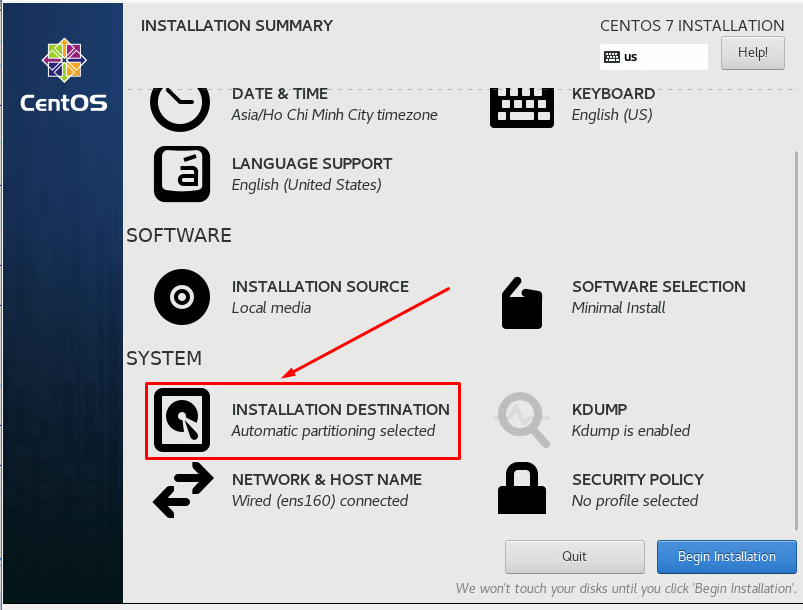Click the Installation Source disc icon

click(182, 297)
